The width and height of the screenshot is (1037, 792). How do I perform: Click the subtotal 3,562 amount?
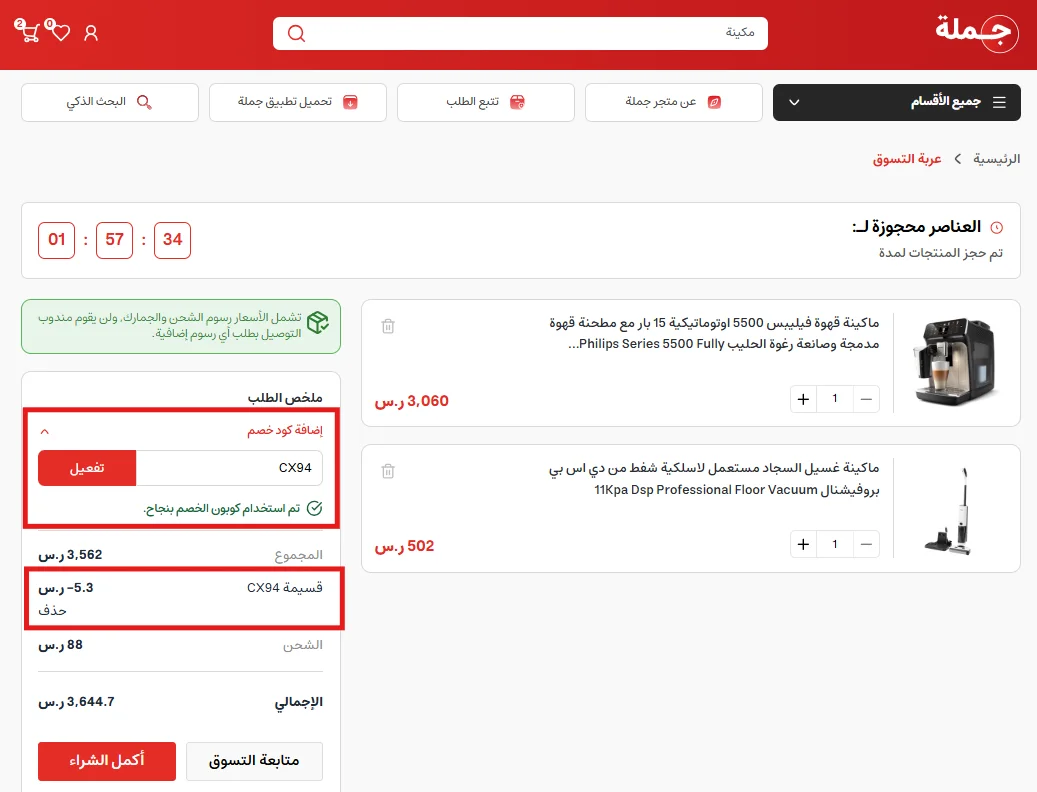pyautogui.click(x=70, y=555)
